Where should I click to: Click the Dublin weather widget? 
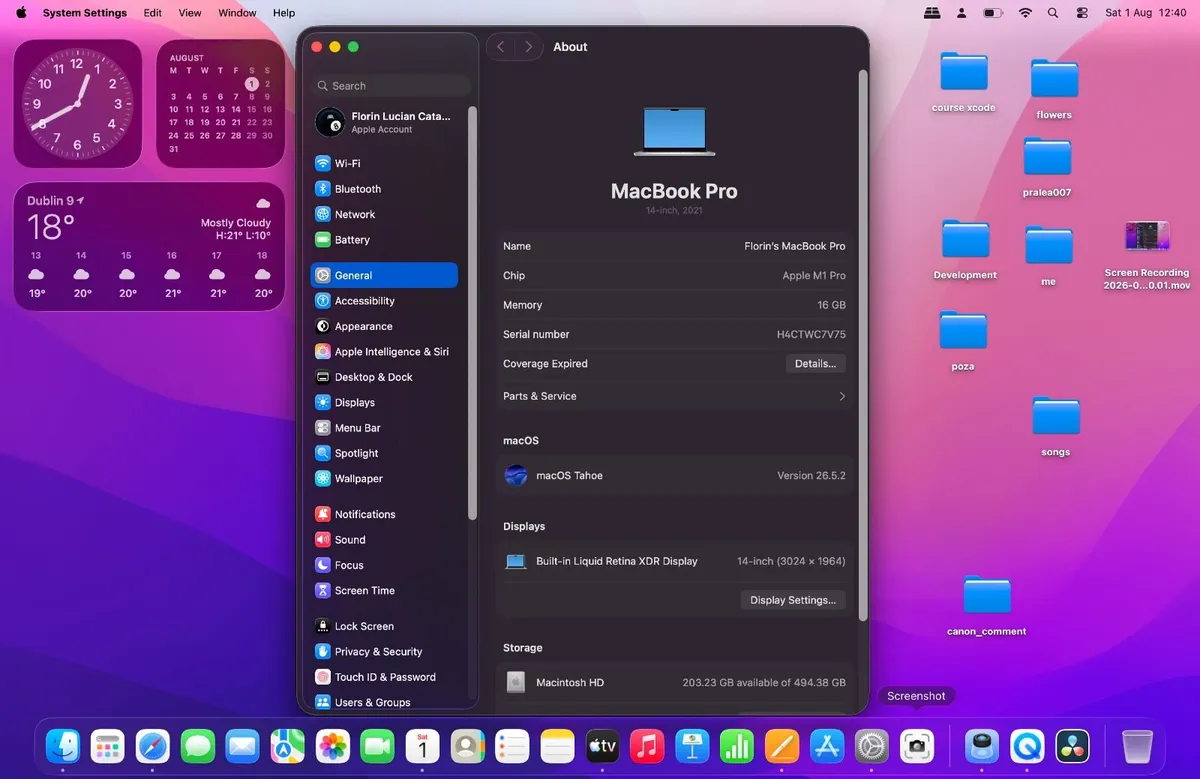click(149, 246)
